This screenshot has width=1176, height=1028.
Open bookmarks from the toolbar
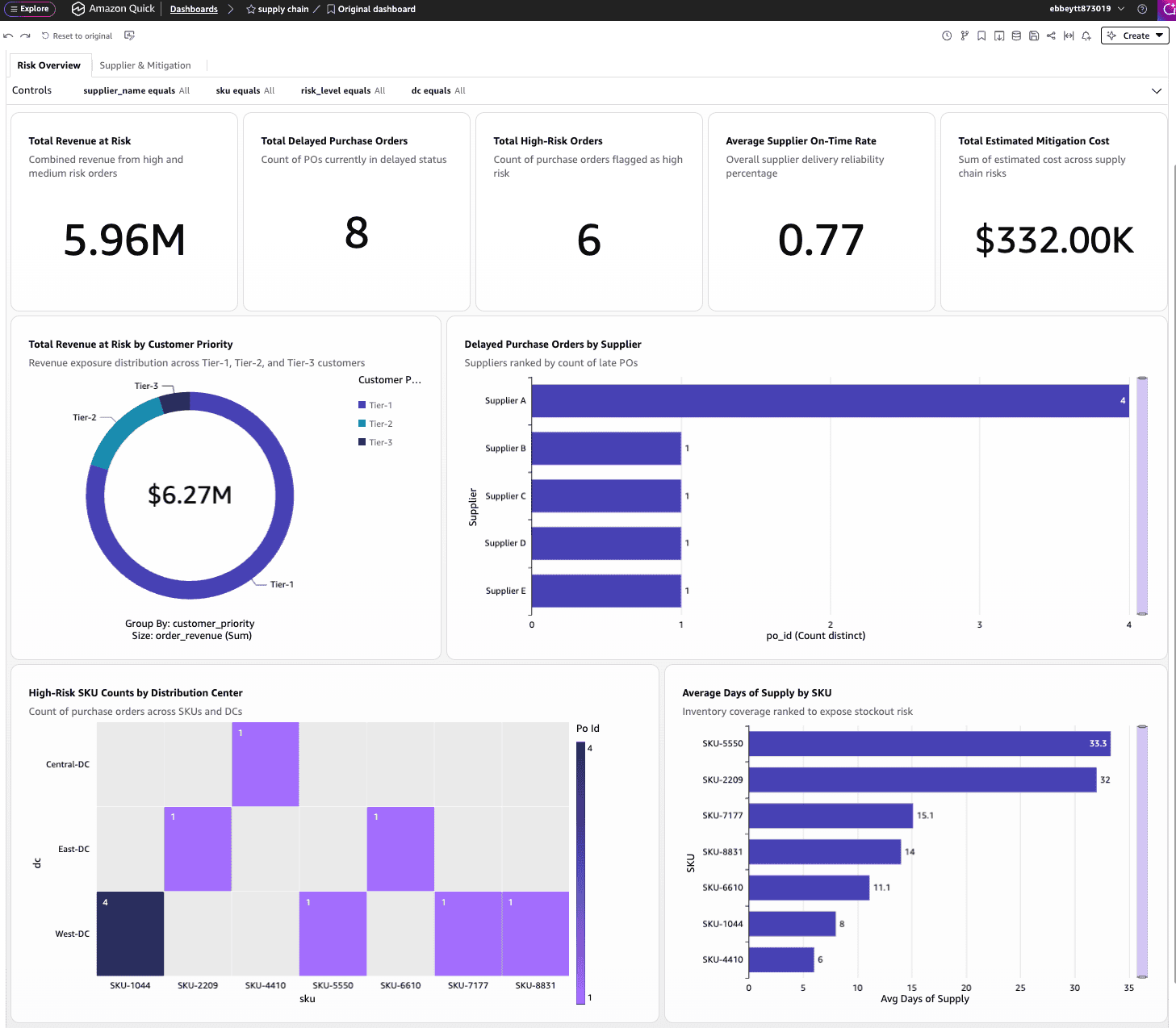coord(981,36)
